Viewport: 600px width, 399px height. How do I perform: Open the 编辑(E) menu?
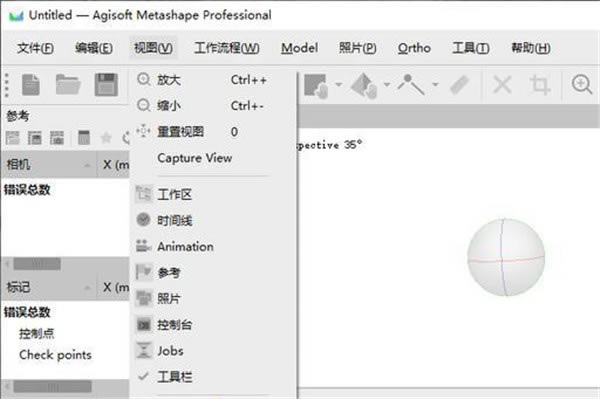coord(94,48)
